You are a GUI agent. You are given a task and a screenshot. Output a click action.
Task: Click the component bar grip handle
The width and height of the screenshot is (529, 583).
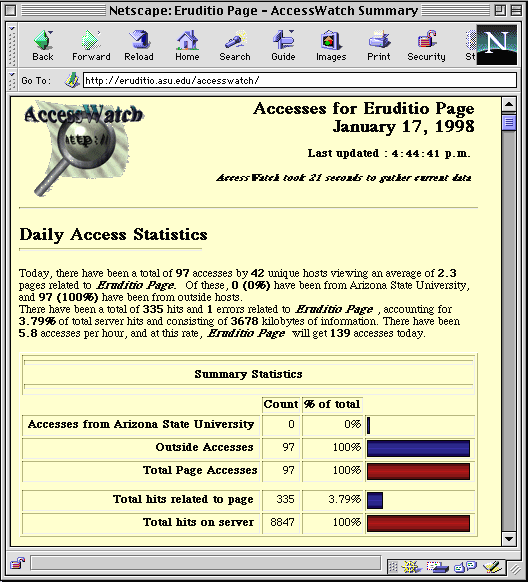pos(393,567)
